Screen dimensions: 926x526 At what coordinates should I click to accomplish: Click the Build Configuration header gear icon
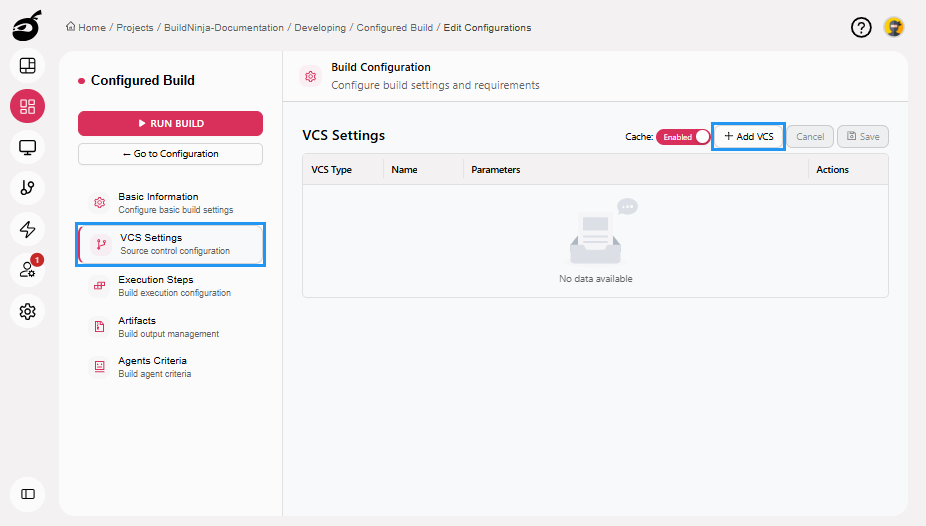[x=311, y=76]
